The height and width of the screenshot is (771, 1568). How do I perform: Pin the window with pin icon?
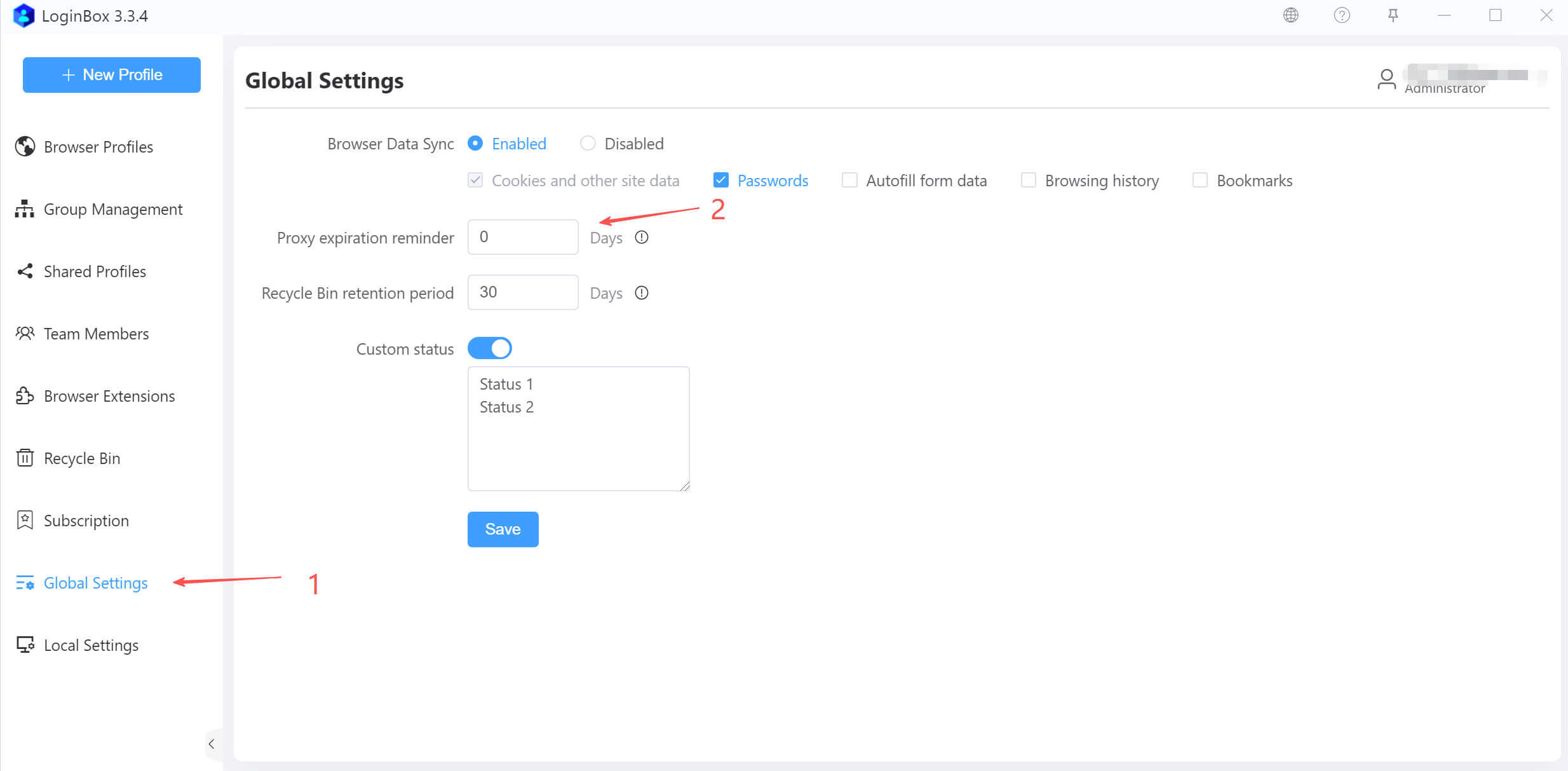(x=1393, y=15)
